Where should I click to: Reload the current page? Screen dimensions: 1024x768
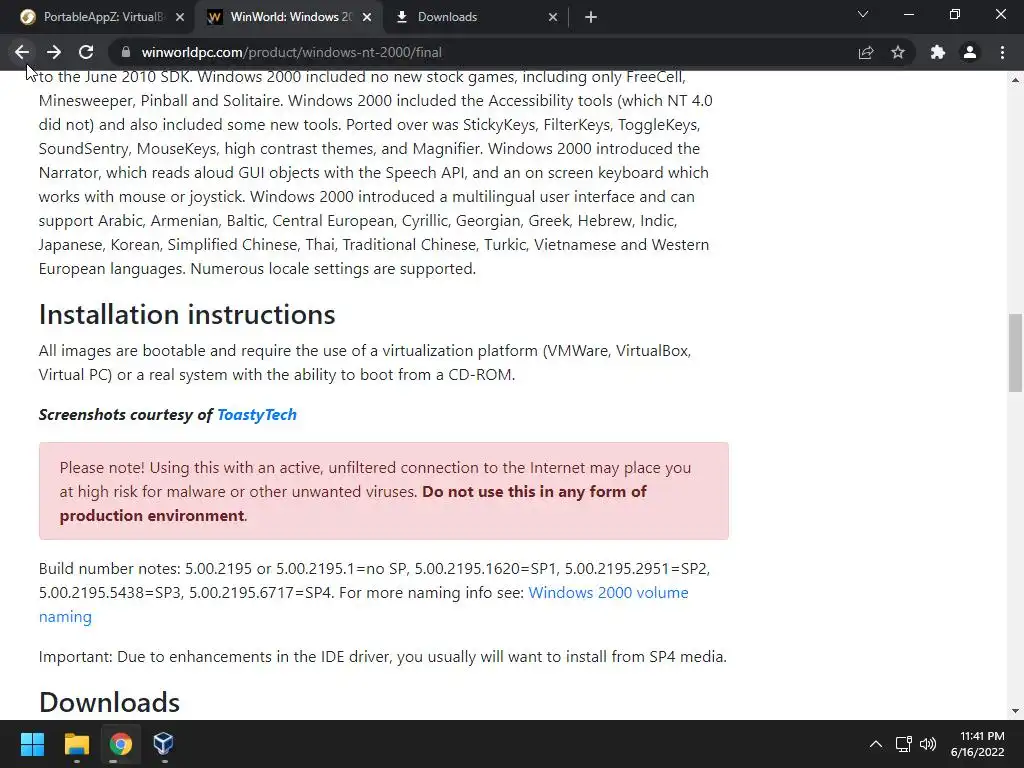[x=86, y=52]
